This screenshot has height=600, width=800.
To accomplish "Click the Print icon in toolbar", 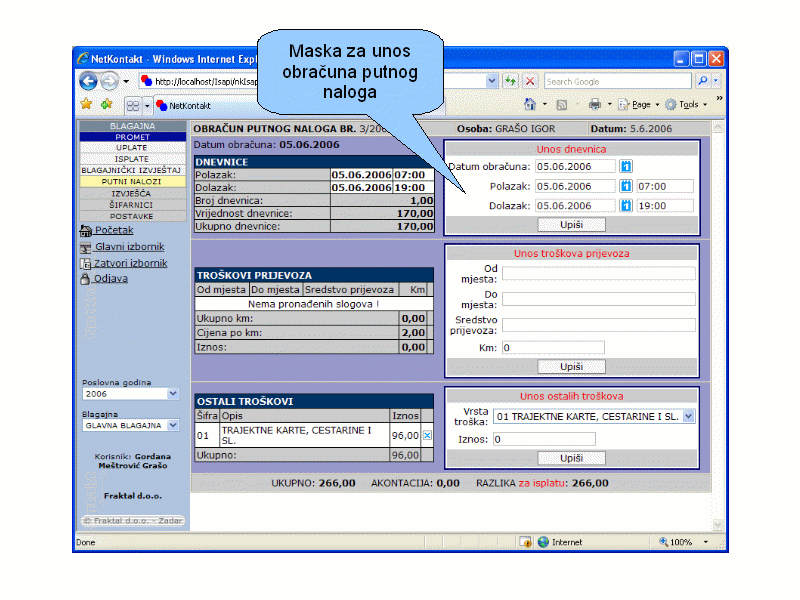I will click(x=594, y=104).
